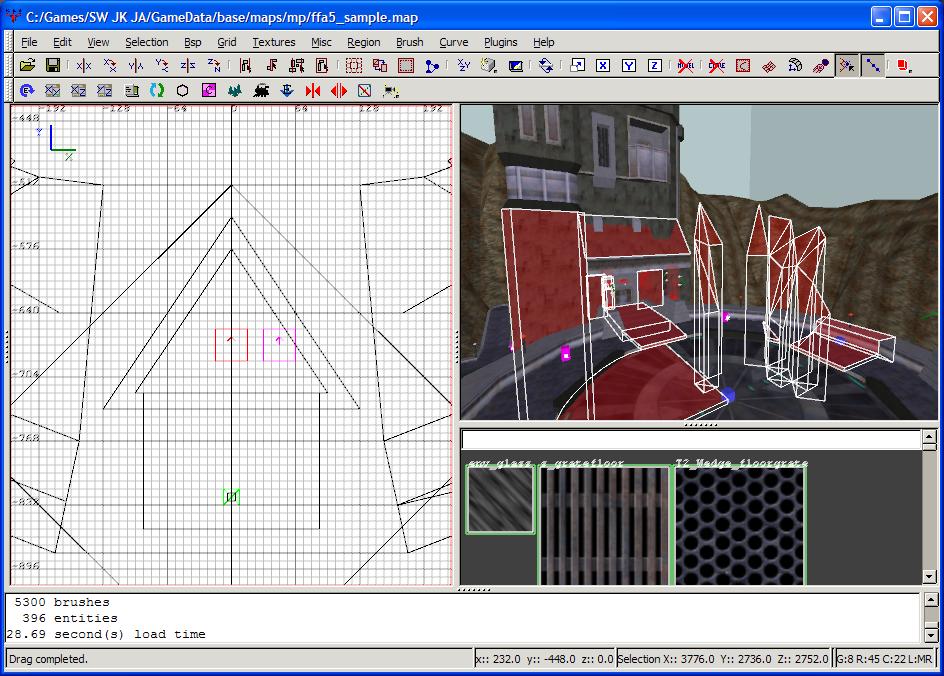The image size is (944, 676).
Task: Toggle the pressed selection-arrow toolbar button
Action: point(847,66)
